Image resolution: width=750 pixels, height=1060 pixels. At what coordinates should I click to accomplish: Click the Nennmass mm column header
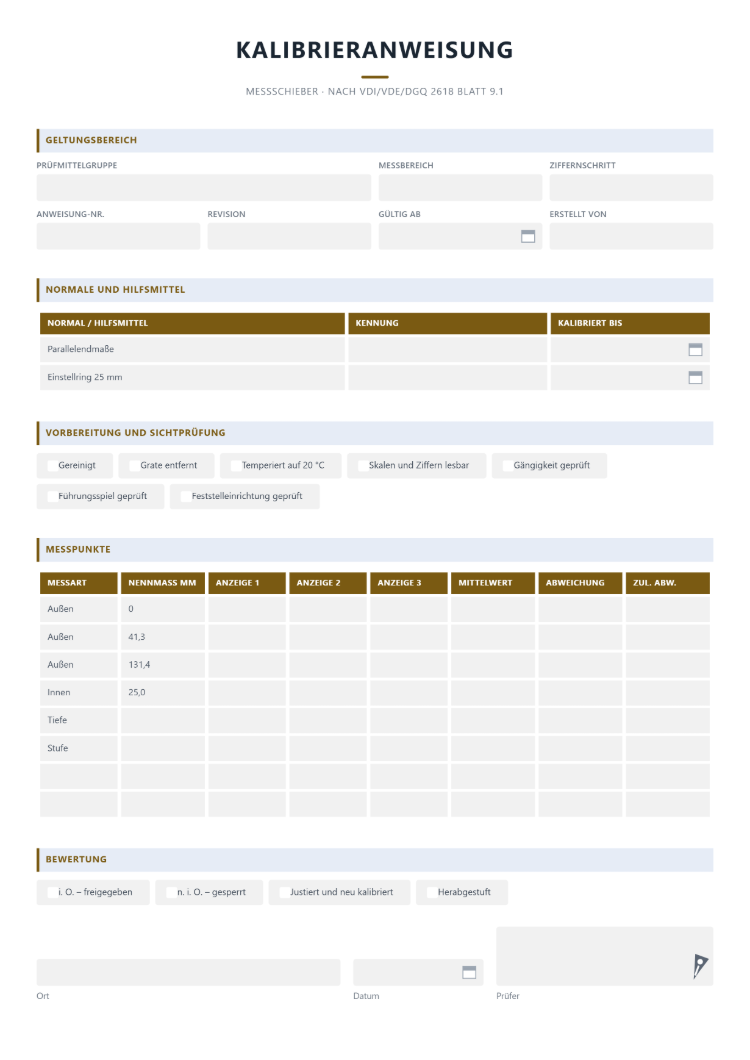(x=163, y=583)
